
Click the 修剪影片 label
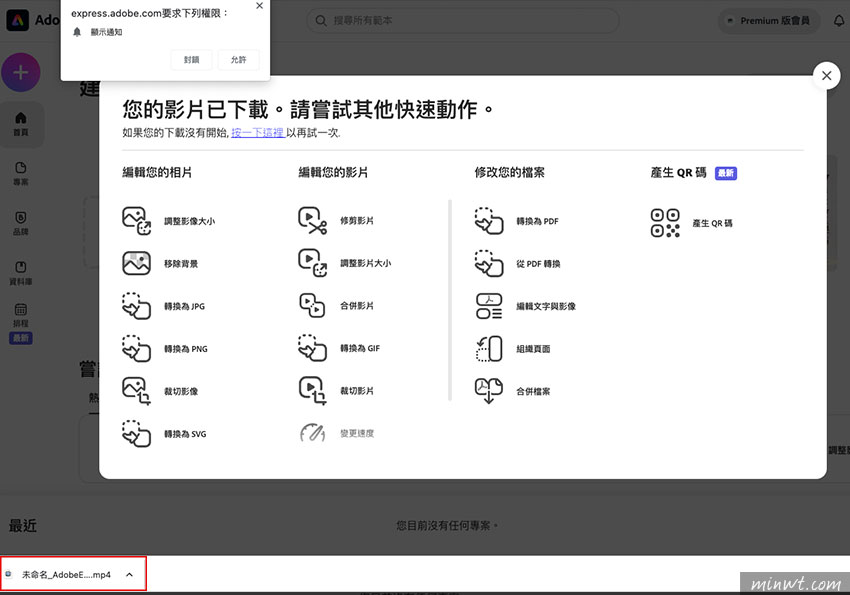[x=357, y=221]
